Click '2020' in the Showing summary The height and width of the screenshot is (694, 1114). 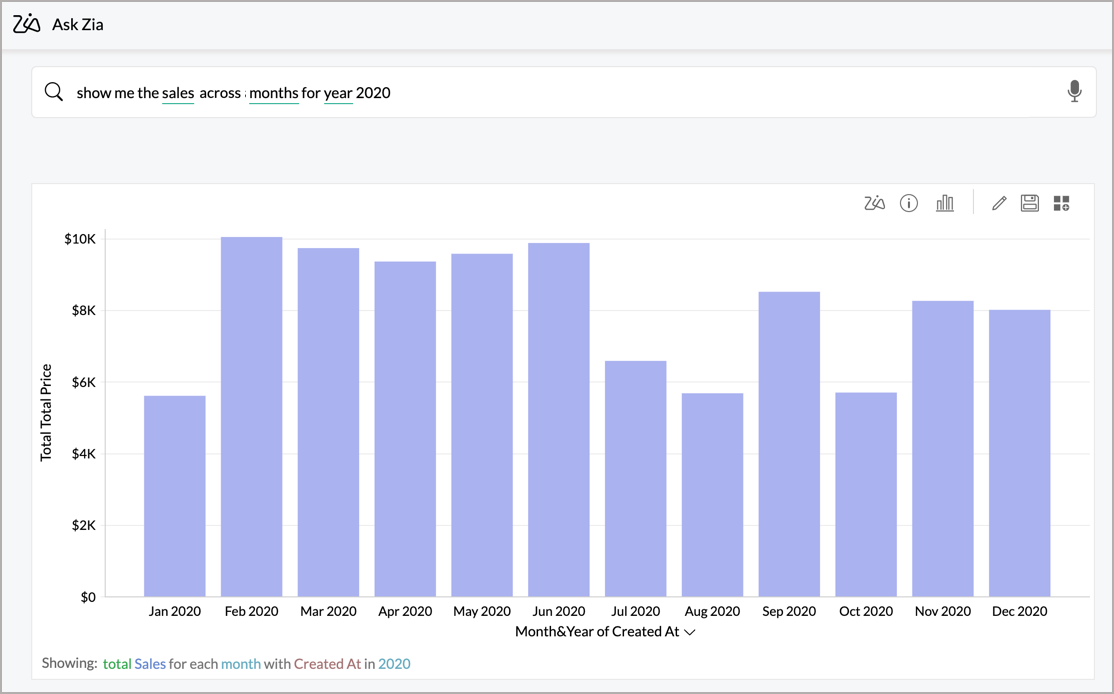point(394,663)
